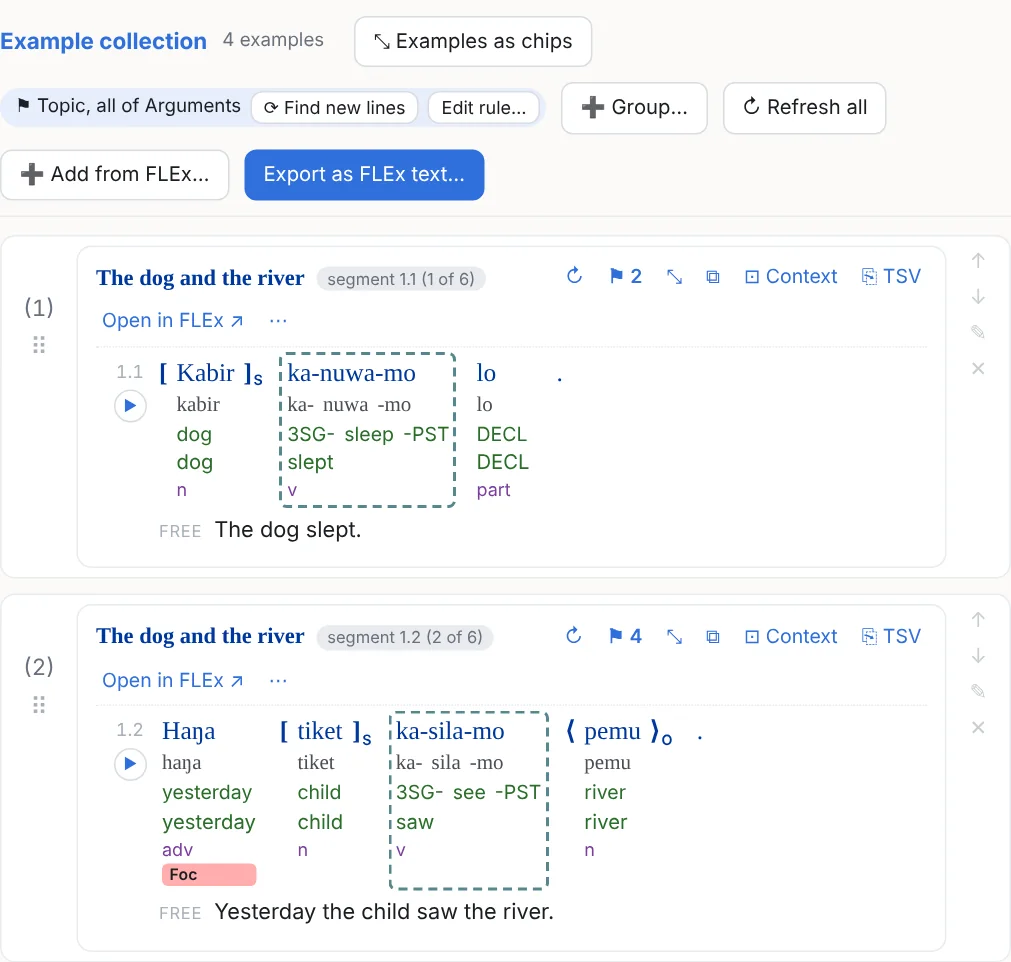Click the gloss '3SG- see -PST'
This screenshot has height=962, width=1011.
[468, 792]
